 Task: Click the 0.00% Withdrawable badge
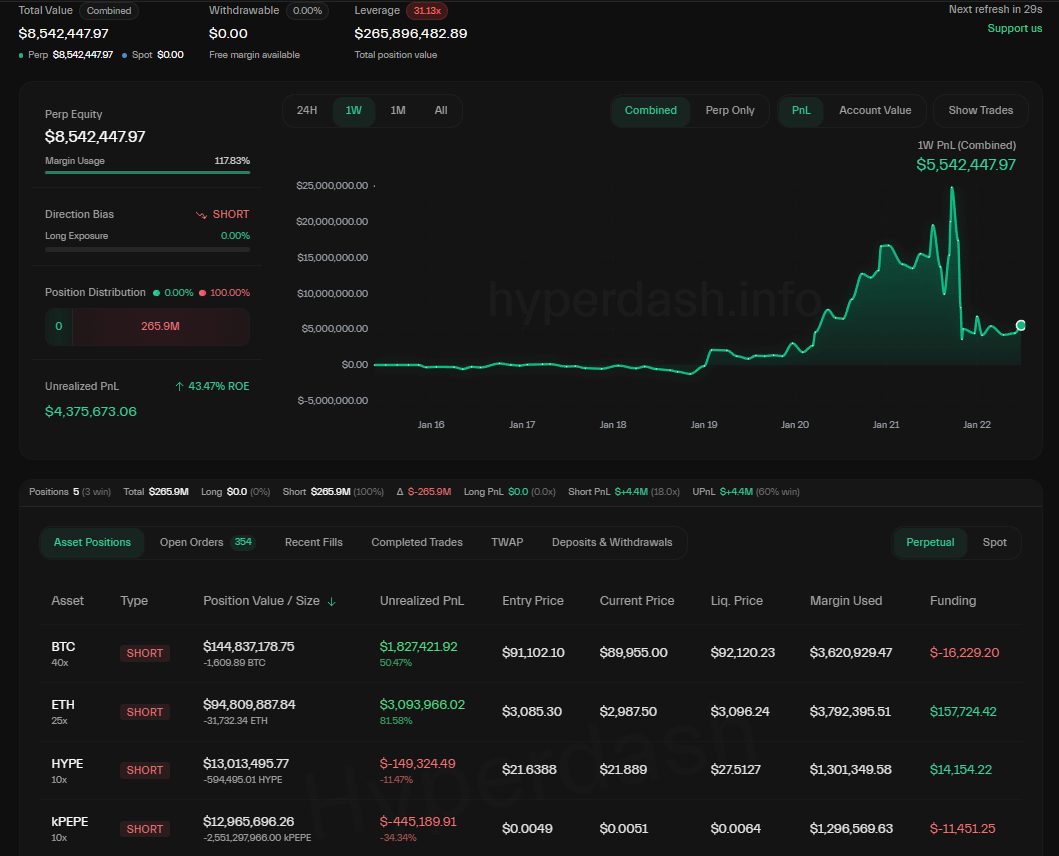click(307, 11)
